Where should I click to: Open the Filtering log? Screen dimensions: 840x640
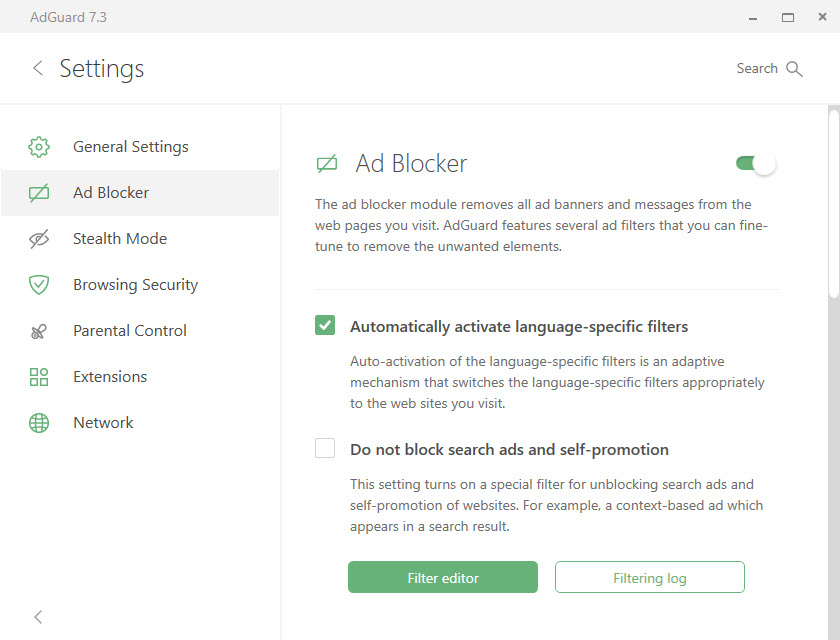click(x=650, y=577)
